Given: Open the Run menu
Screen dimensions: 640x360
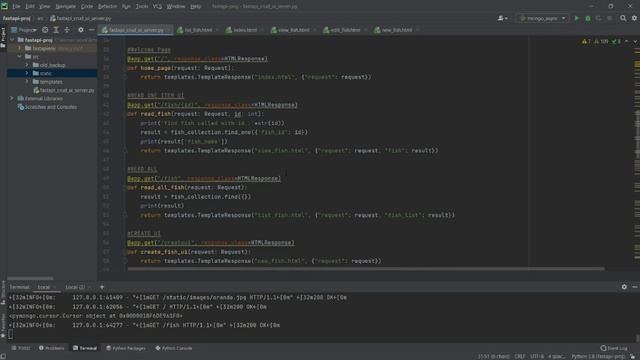Looking at the screenshot, I should (126, 7).
